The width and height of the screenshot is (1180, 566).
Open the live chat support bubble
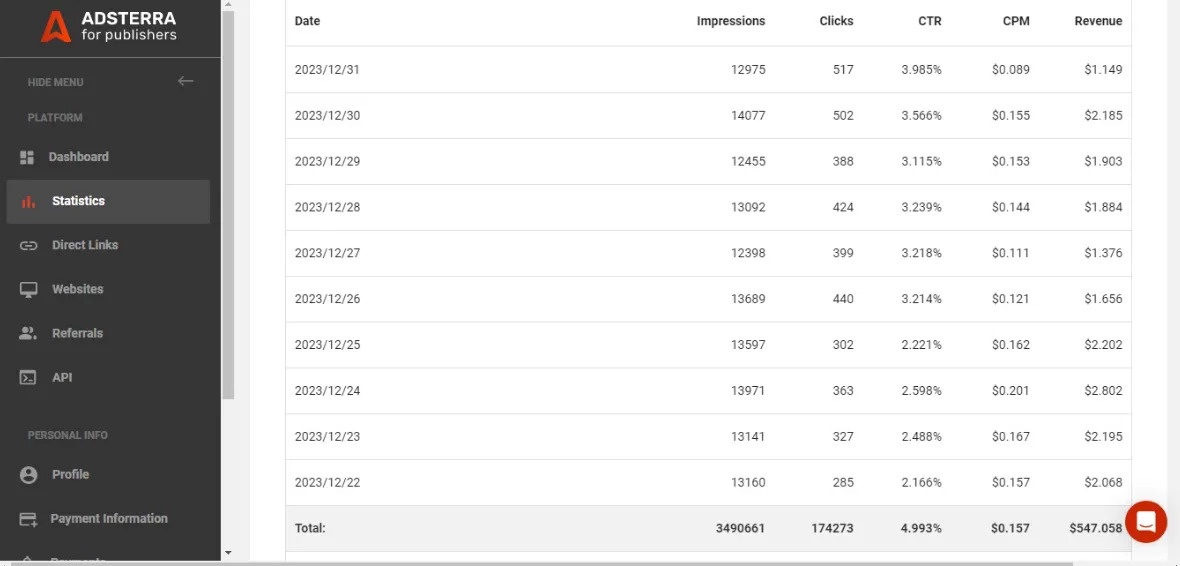(x=1146, y=521)
